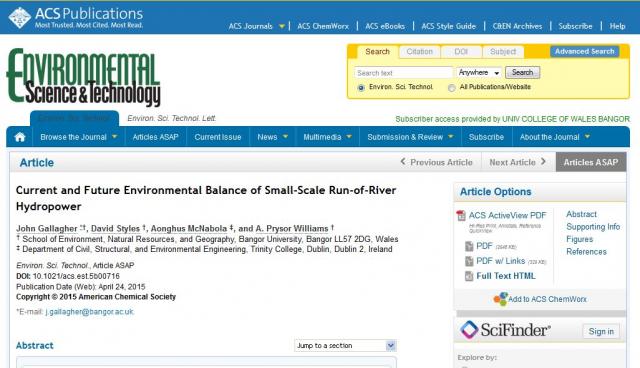The width and height of the screenshot is (640, 368).
Task: Click Add to ACS ChemWorx link
Action: (547, 299)
